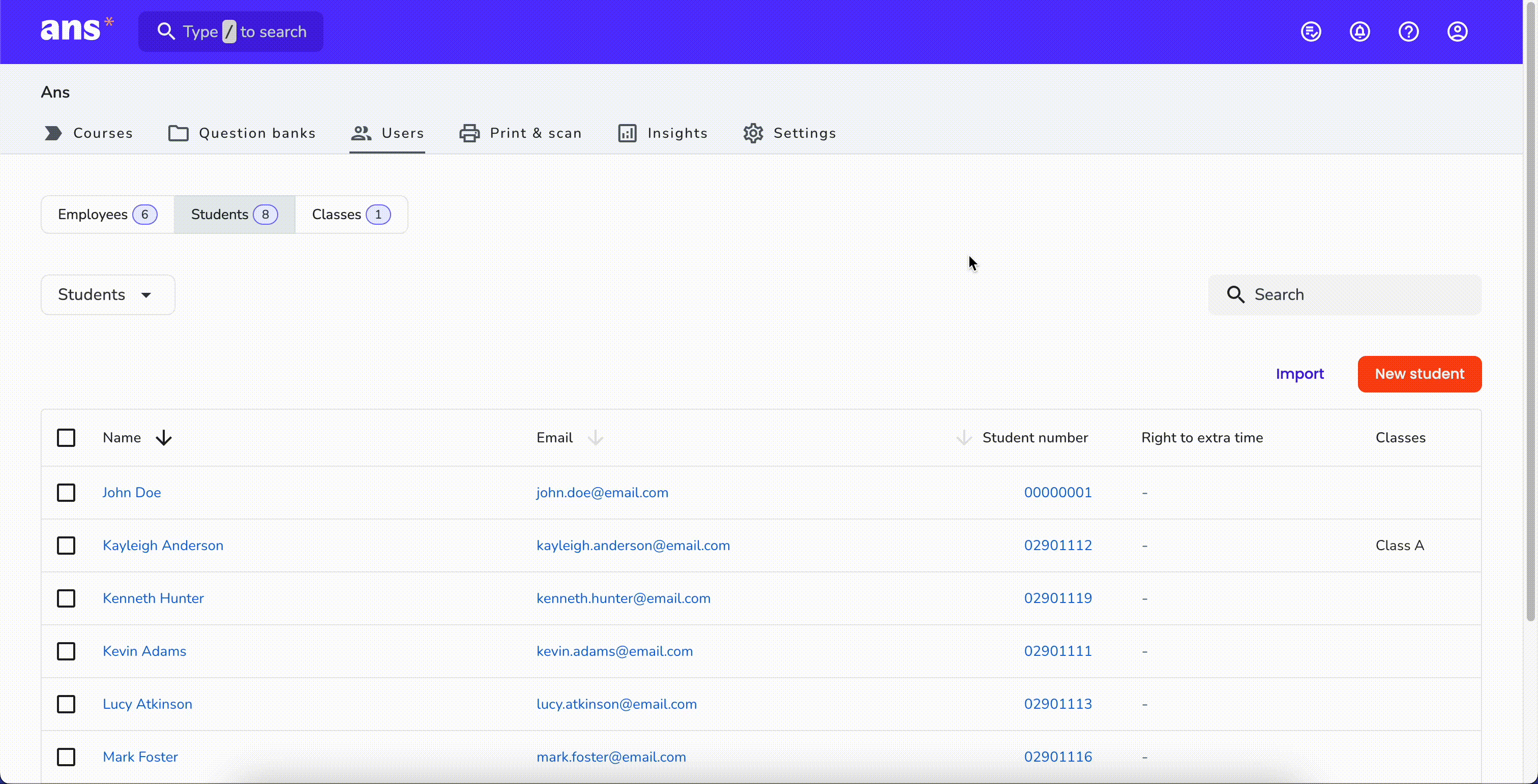Click the Insights chart icon
Image resolution: width=1538 pixels, height=784 pixels.
tap(627, 133)
